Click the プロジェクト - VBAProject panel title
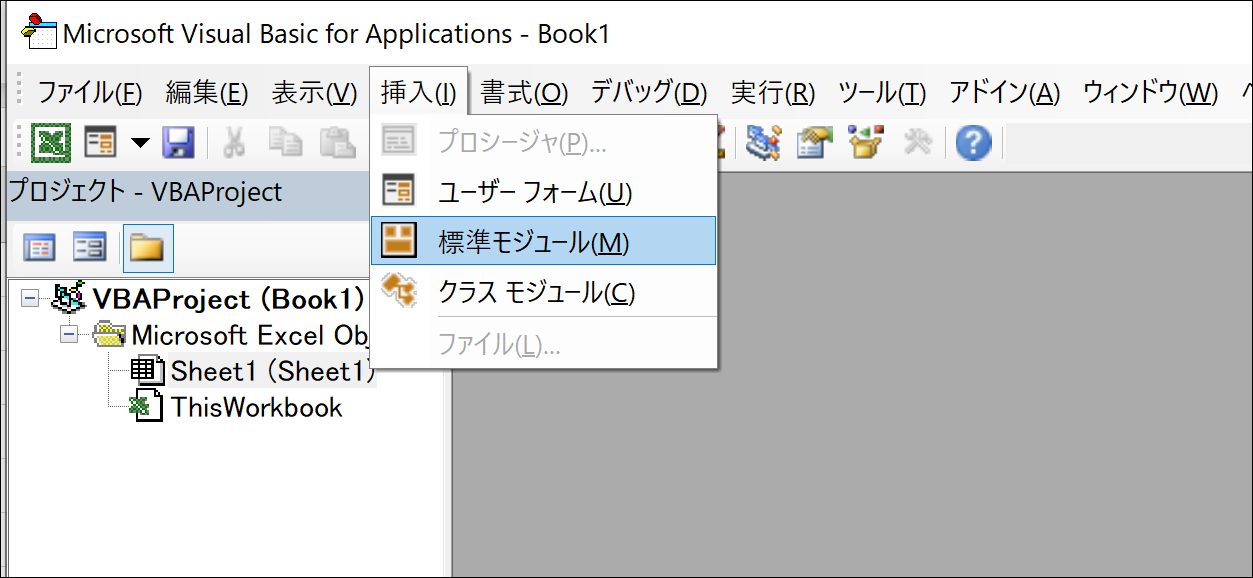 tap(145, 191)
